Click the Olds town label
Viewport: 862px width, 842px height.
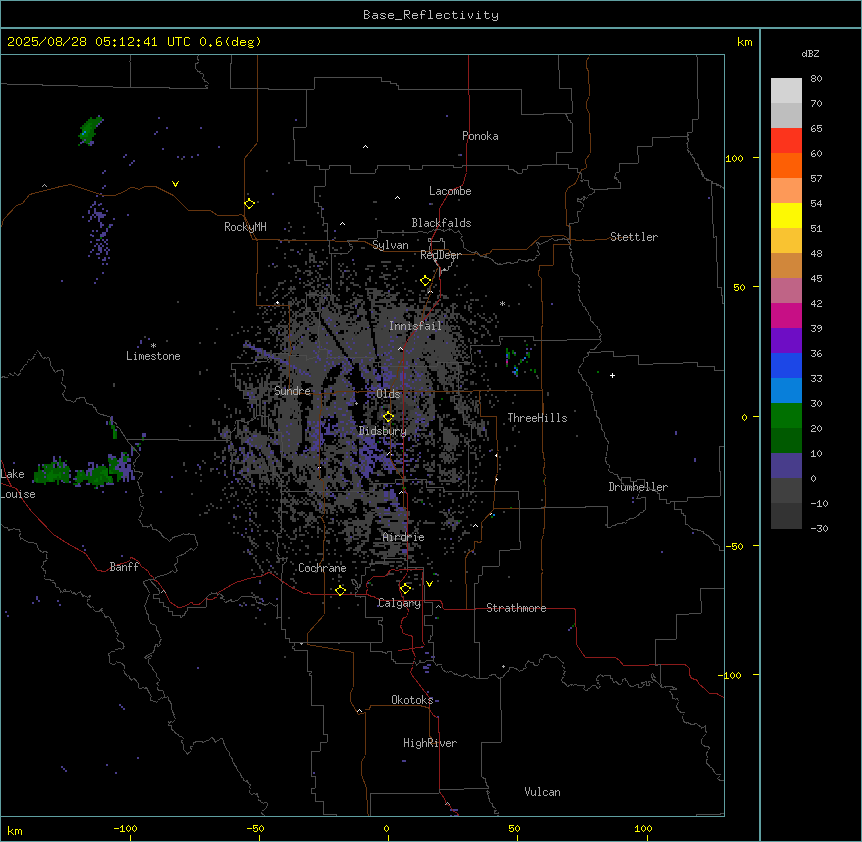point(388,394)
